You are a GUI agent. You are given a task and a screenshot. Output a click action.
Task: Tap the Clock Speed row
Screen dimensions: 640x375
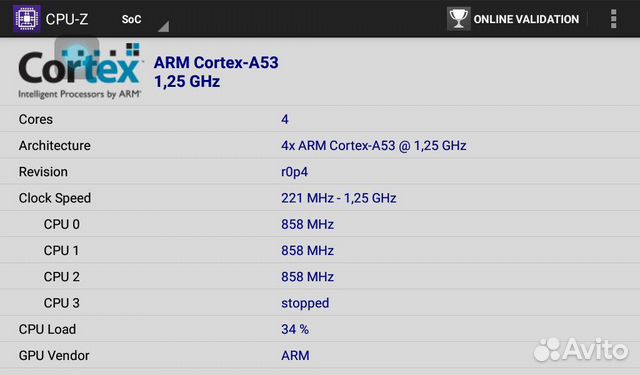320,198
